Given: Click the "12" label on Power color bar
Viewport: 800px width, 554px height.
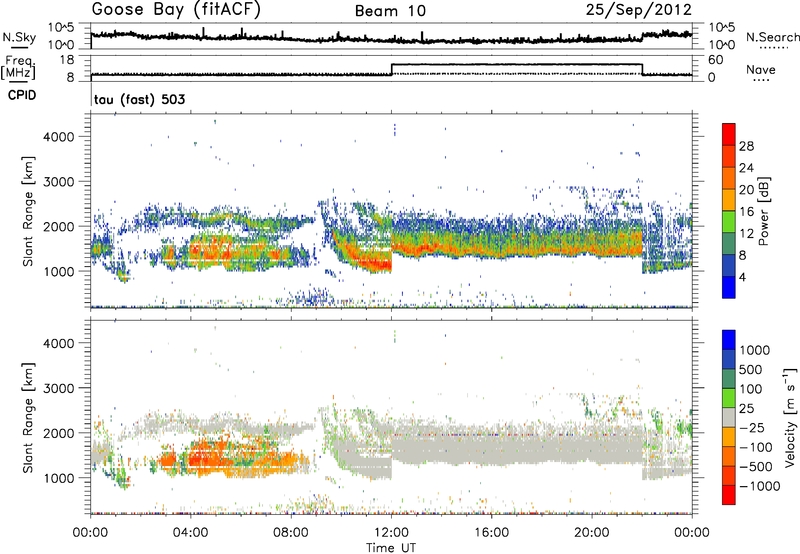Looking at the screenshot, I should point(746,233).
